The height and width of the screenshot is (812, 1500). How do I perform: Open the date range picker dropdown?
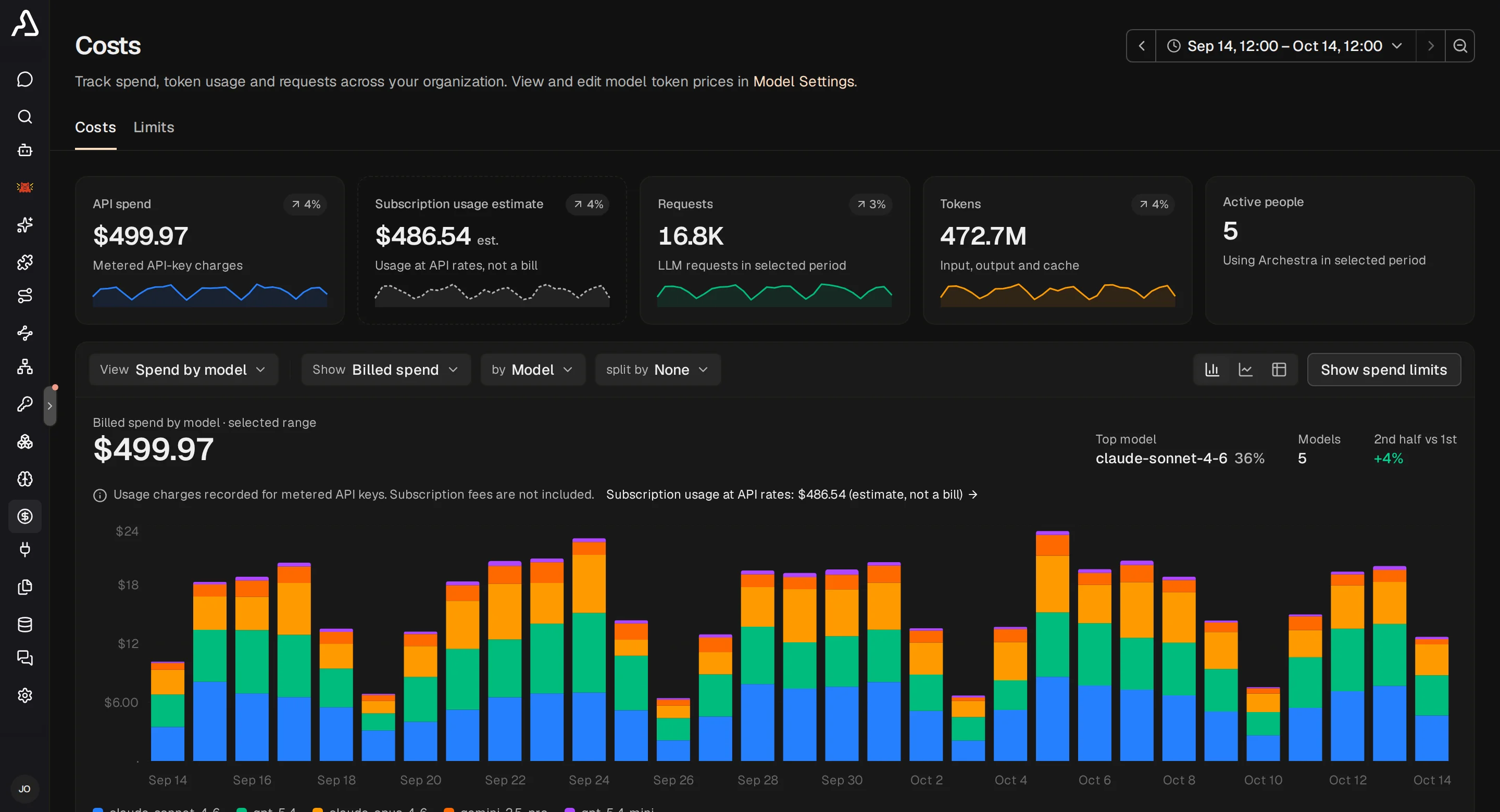(x=1285, y=45)
